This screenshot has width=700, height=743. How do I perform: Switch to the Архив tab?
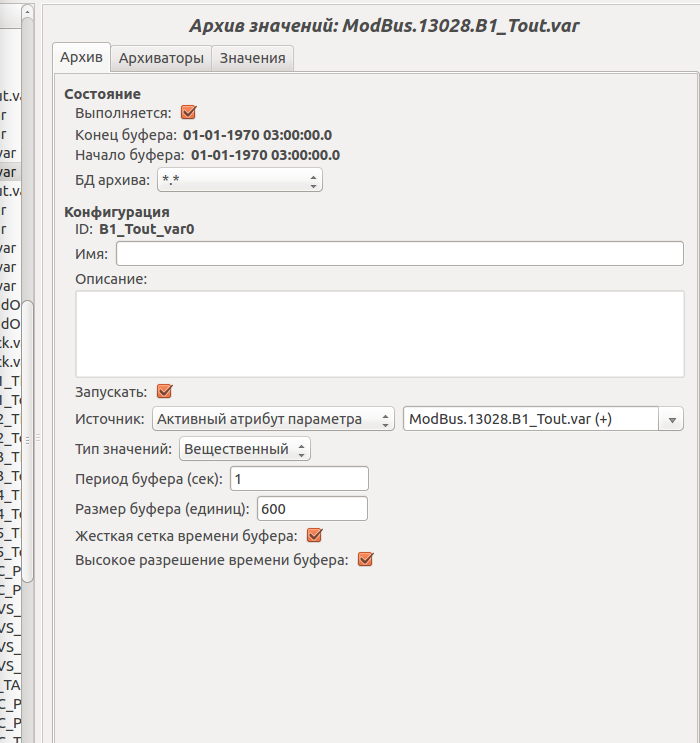(x=81, y=58)
